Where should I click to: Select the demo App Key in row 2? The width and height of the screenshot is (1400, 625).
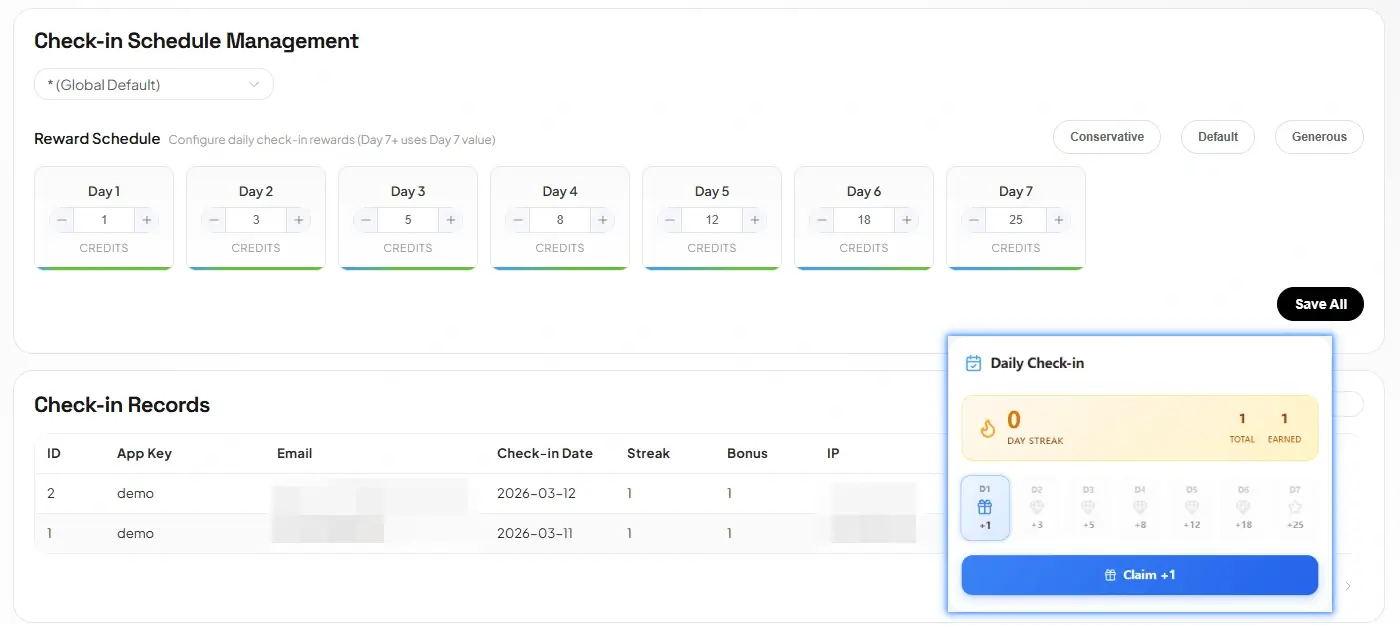135,493
